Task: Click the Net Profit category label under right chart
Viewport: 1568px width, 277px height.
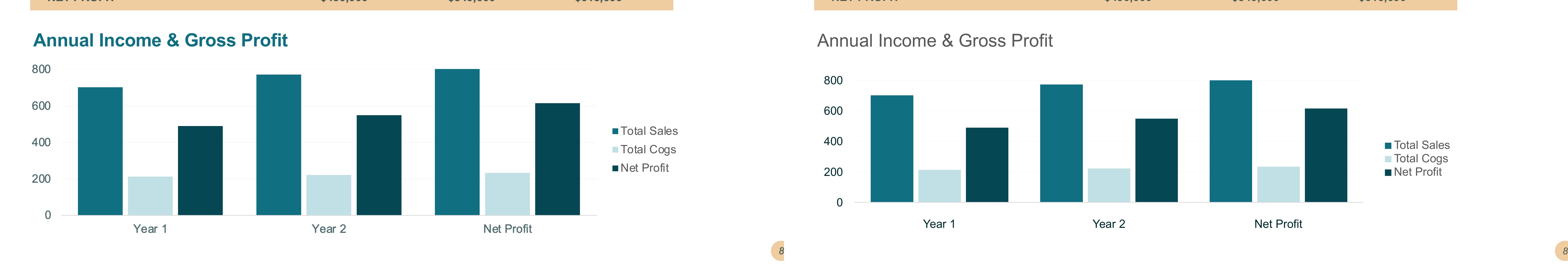Action: pos(1278,224)
